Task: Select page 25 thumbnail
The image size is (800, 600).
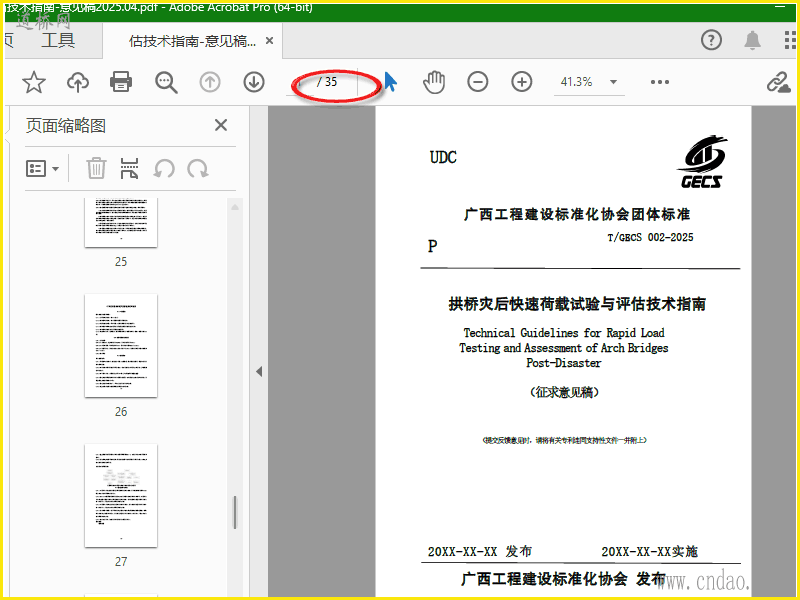Action: (121, 222)
